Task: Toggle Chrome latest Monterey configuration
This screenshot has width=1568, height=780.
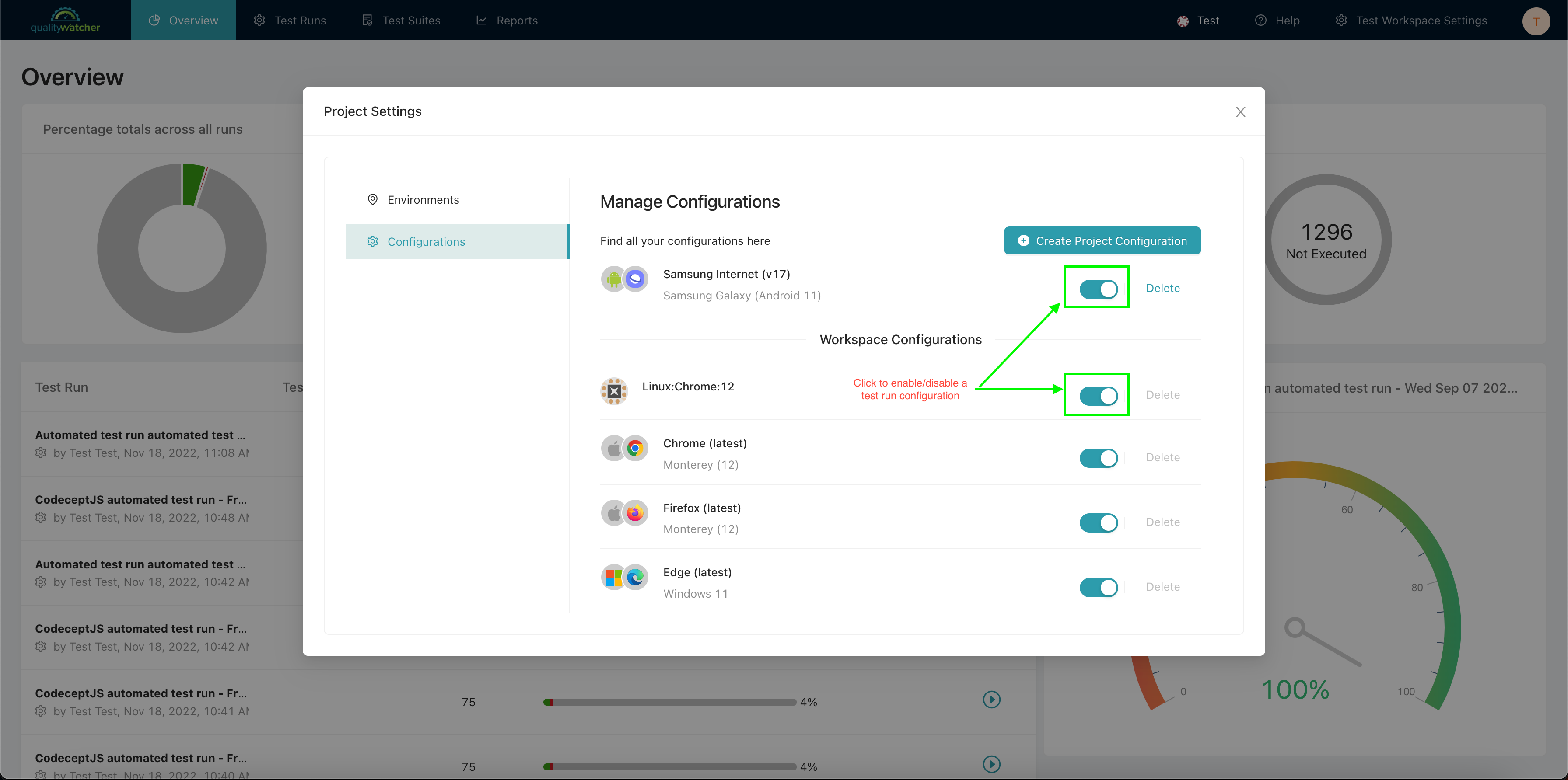Action: (x=1098, y=456)
